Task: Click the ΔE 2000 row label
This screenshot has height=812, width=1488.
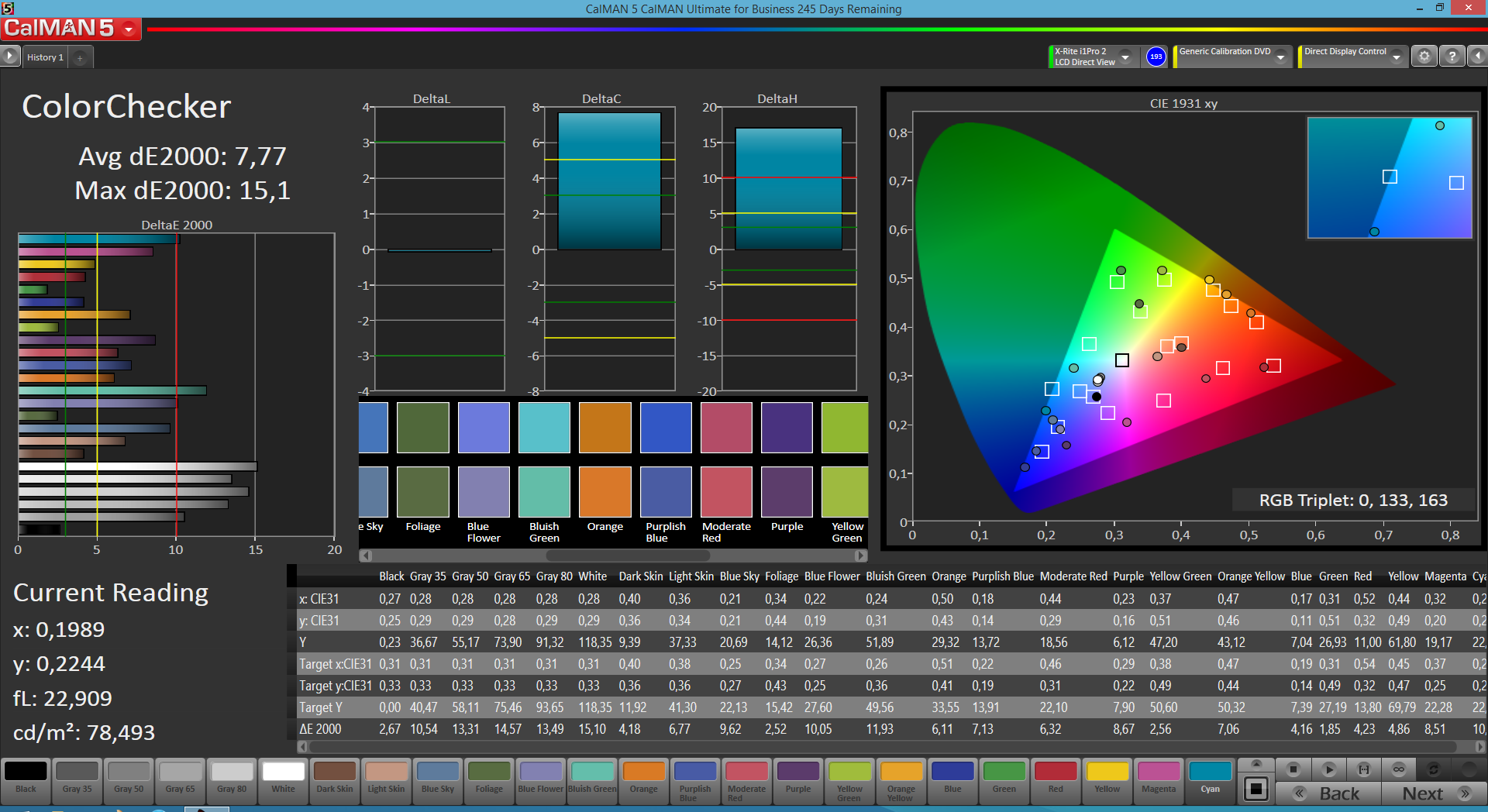Action: coord(320,729)
